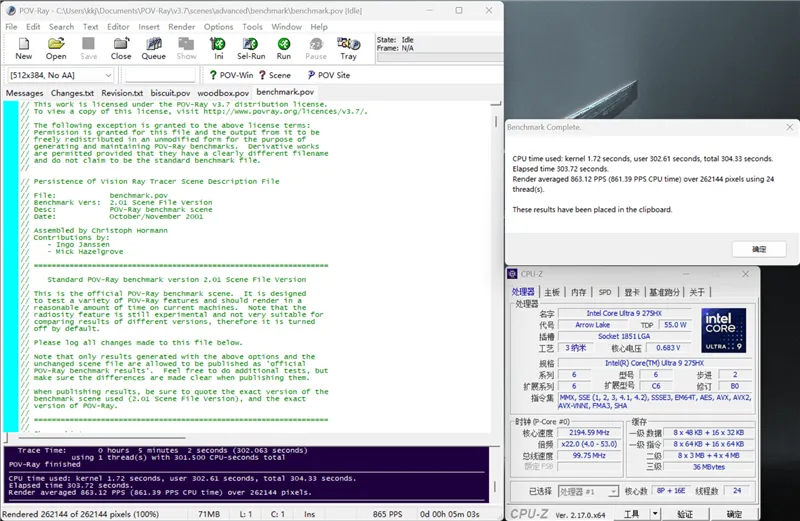
Task: Start rendering with the Run icon
Action: point(284,48)
